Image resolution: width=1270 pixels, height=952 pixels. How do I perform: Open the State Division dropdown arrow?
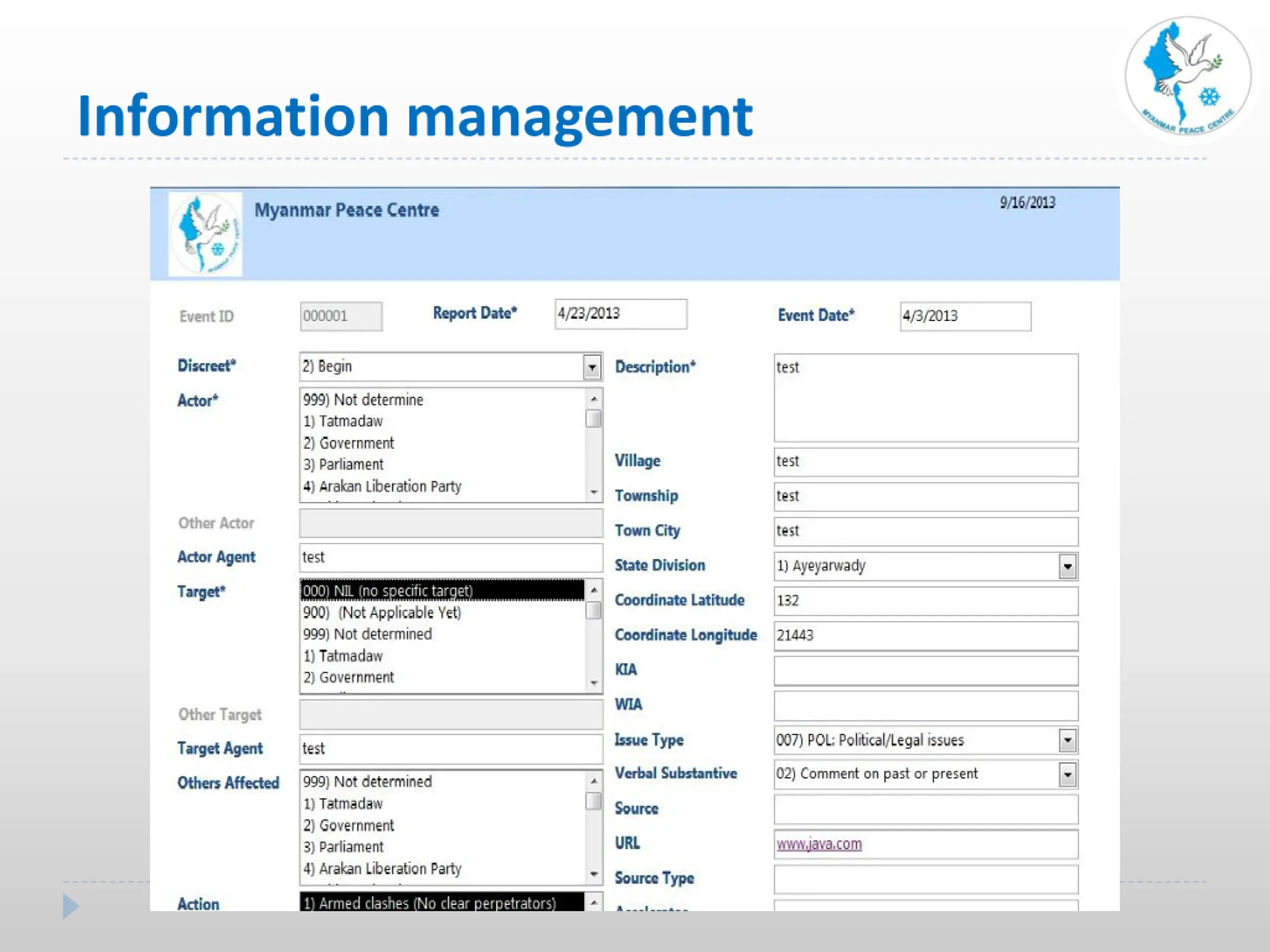[x=1067, y=566]
